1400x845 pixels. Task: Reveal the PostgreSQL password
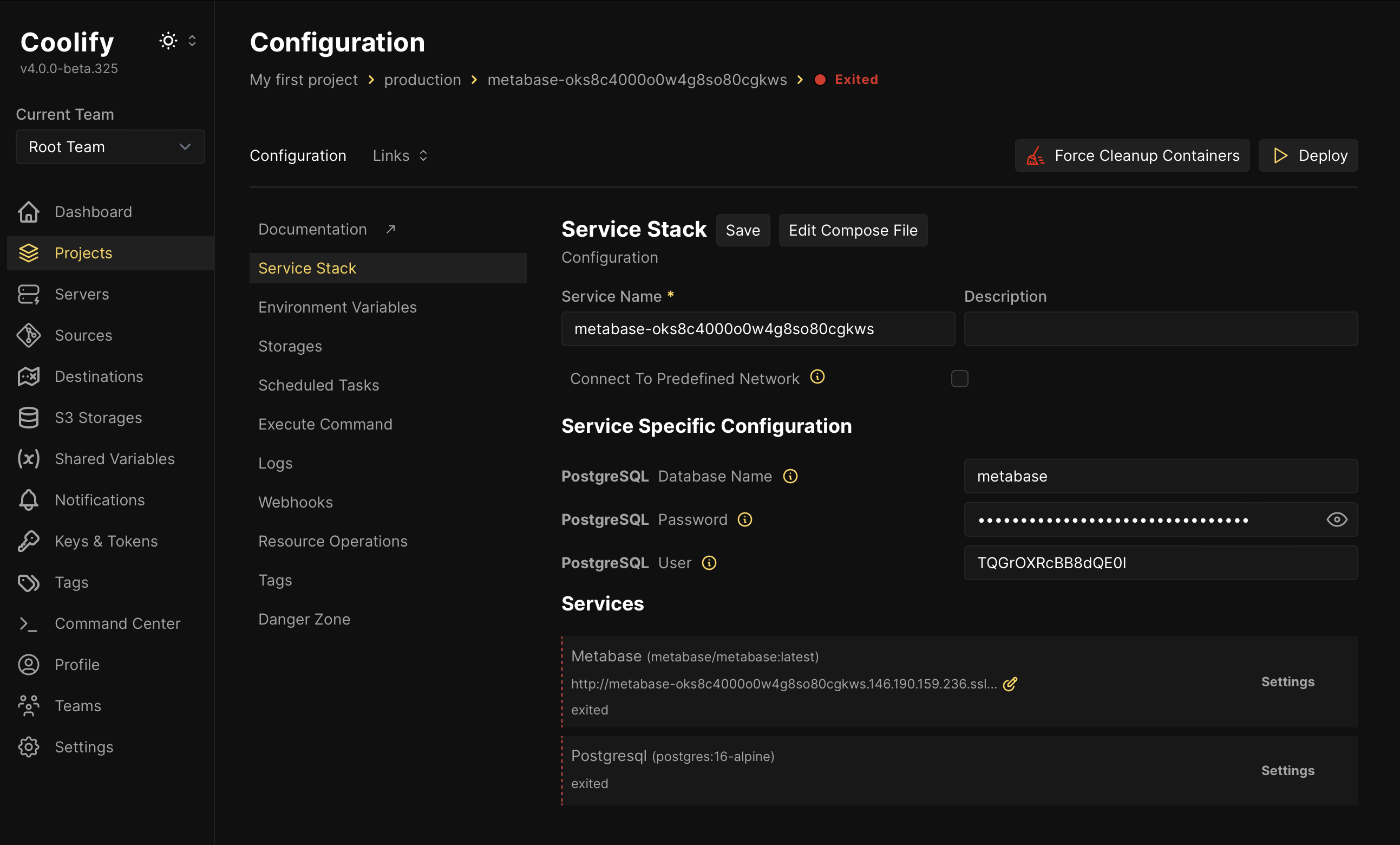1336,519
